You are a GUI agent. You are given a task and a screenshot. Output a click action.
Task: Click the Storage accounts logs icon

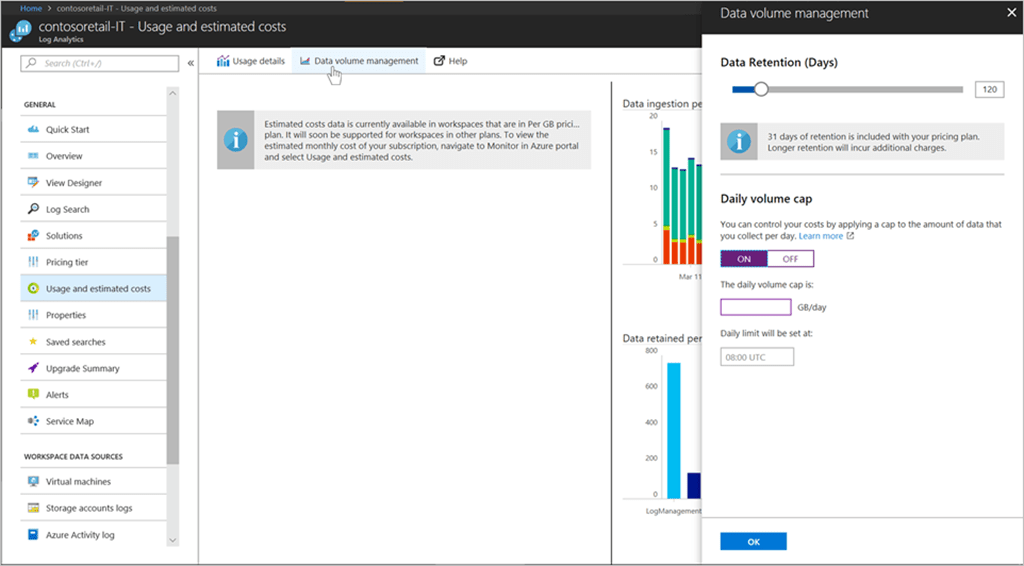point(33,508)
